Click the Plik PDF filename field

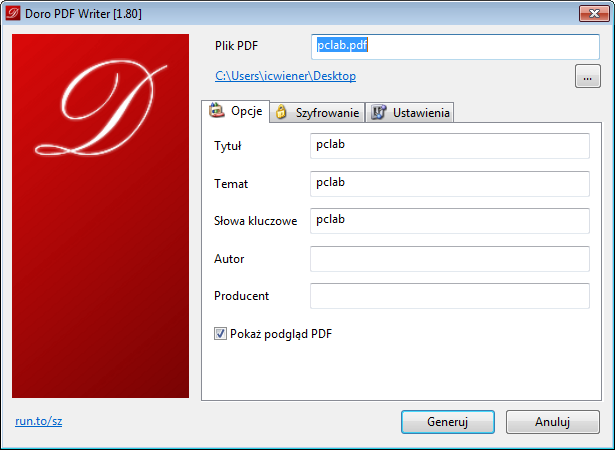(x=455, y=47)
